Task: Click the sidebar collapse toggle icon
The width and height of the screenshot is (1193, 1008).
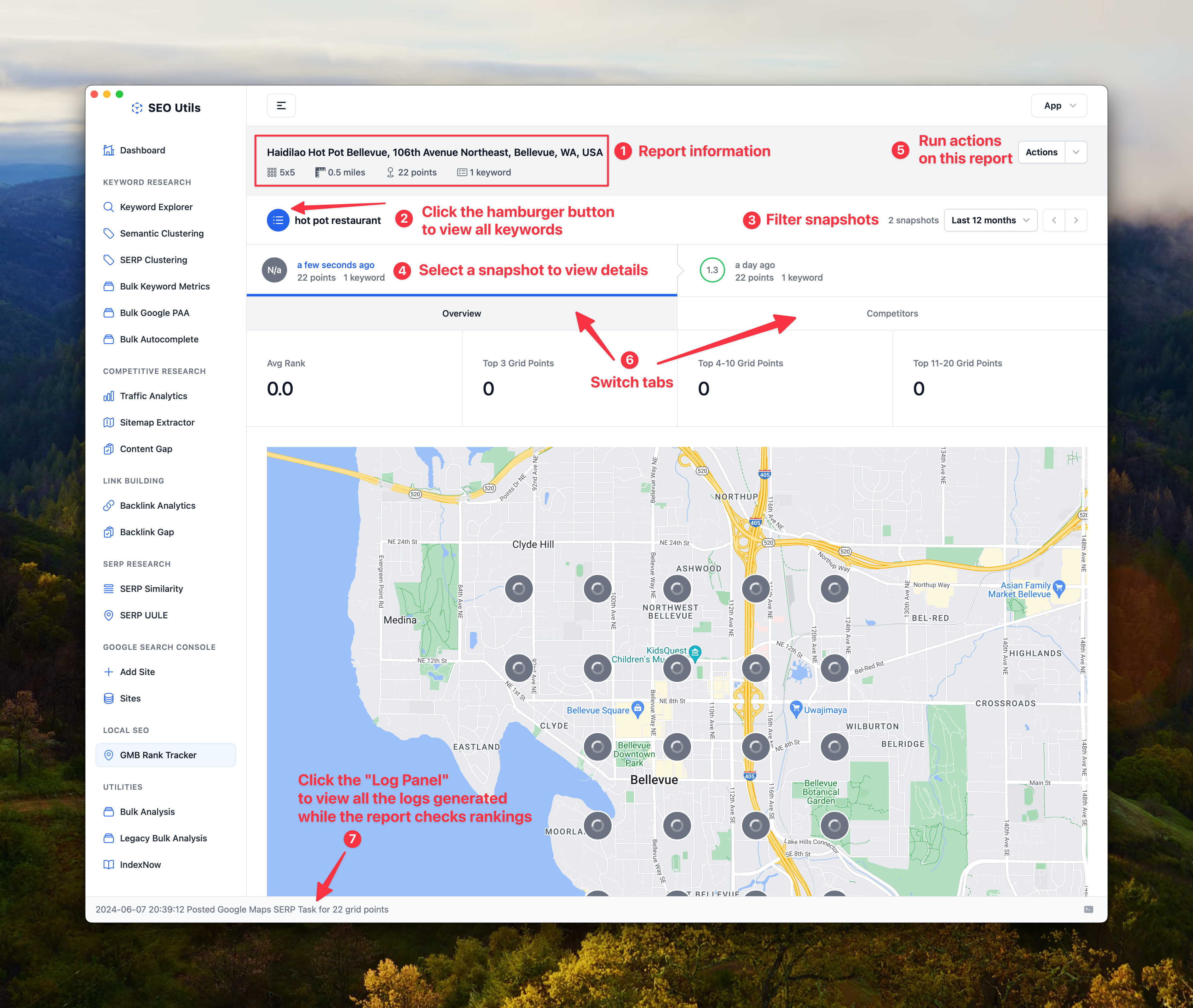Action: point(281,106)
